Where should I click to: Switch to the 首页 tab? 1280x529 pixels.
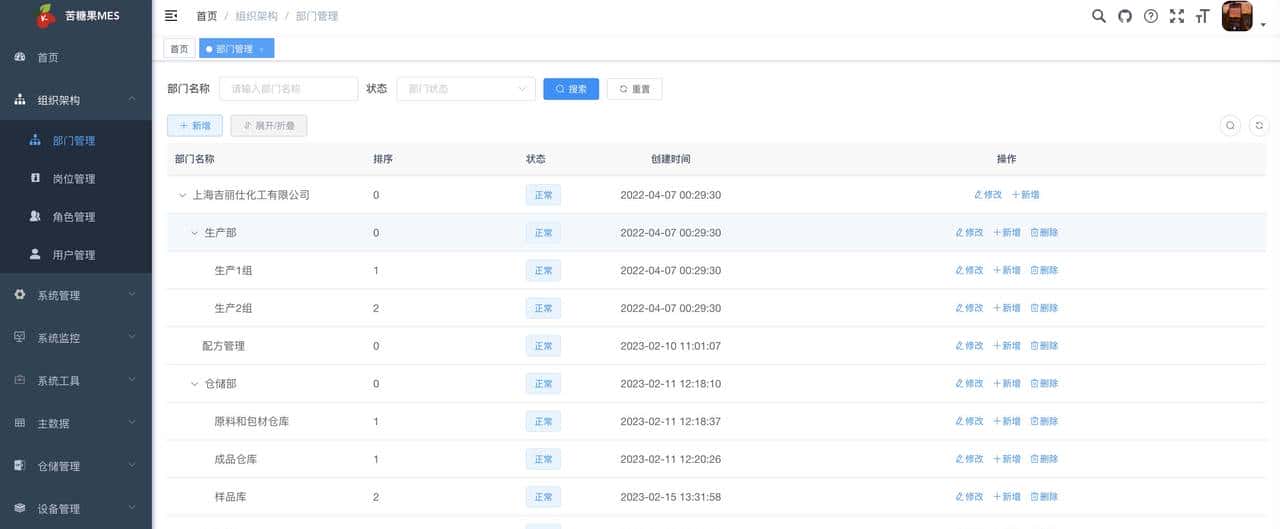click(179, 49)
